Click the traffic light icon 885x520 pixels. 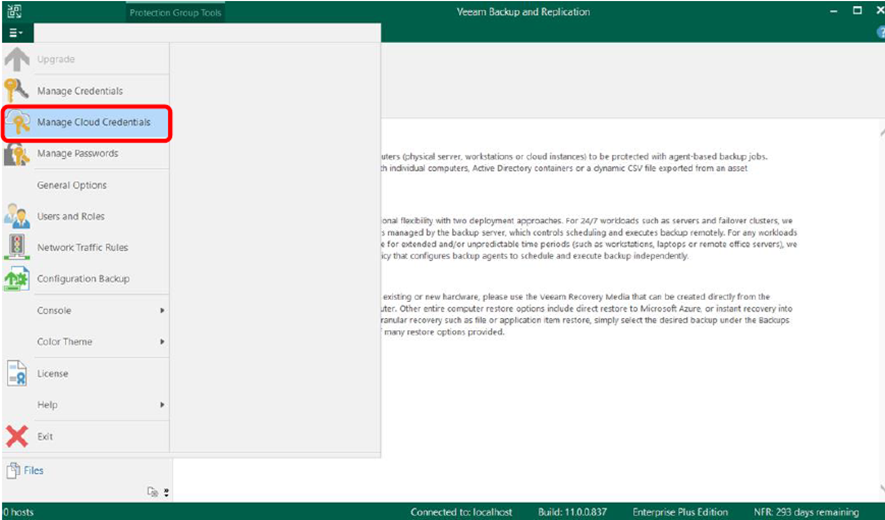click(x=17, y=247)
